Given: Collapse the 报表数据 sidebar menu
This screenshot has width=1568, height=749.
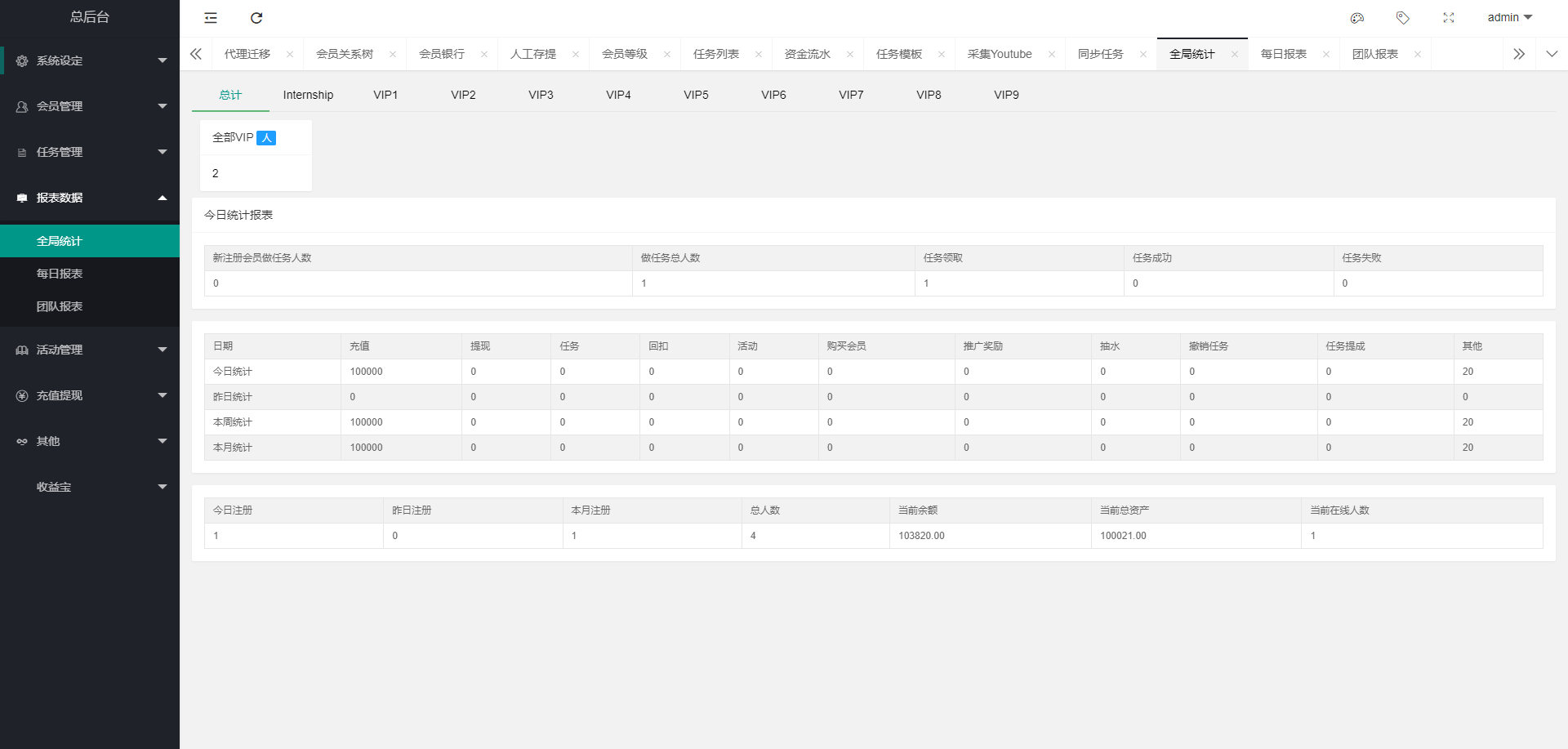Looking at the screenshot, I should coord(90,198).
